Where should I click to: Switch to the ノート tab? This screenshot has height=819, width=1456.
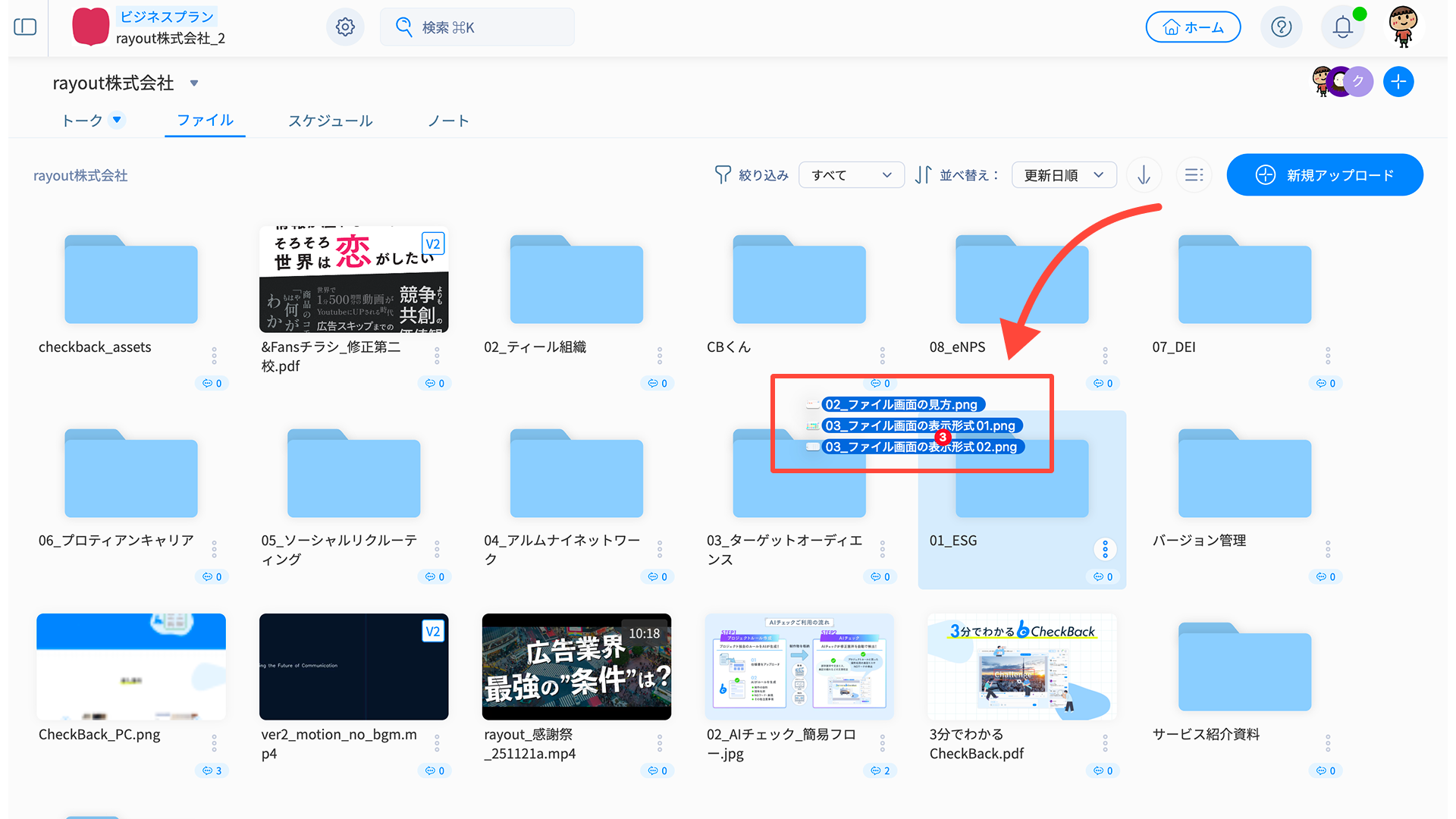448,121
